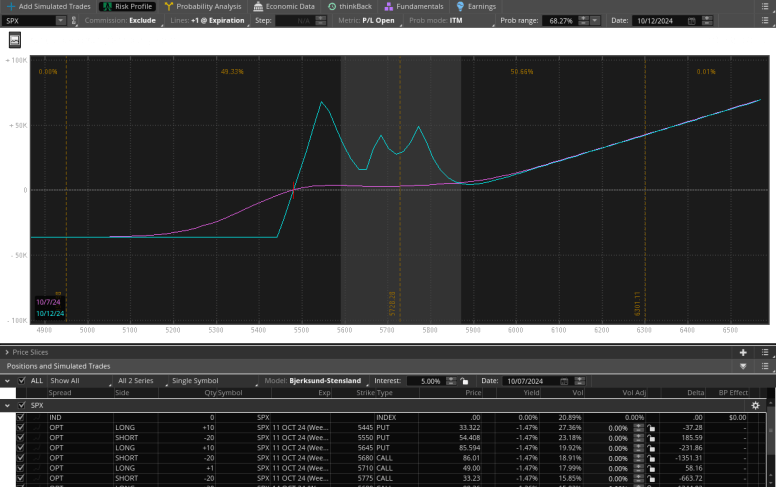Expand the Price Slices panel

[x=6, y=352]
